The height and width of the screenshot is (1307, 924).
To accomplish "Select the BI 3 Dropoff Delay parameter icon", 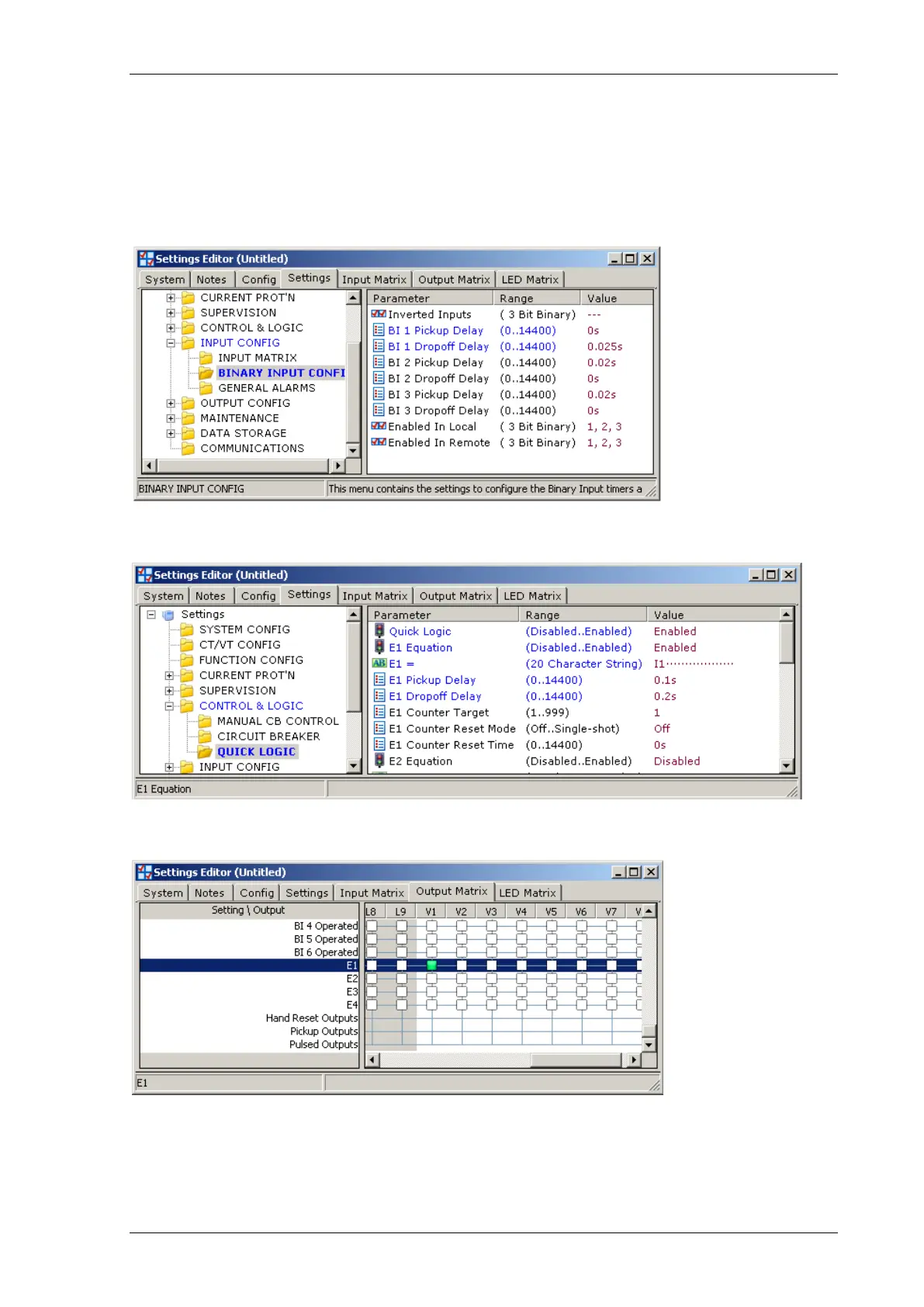I will pyautogui.click(x=379, y=410).
